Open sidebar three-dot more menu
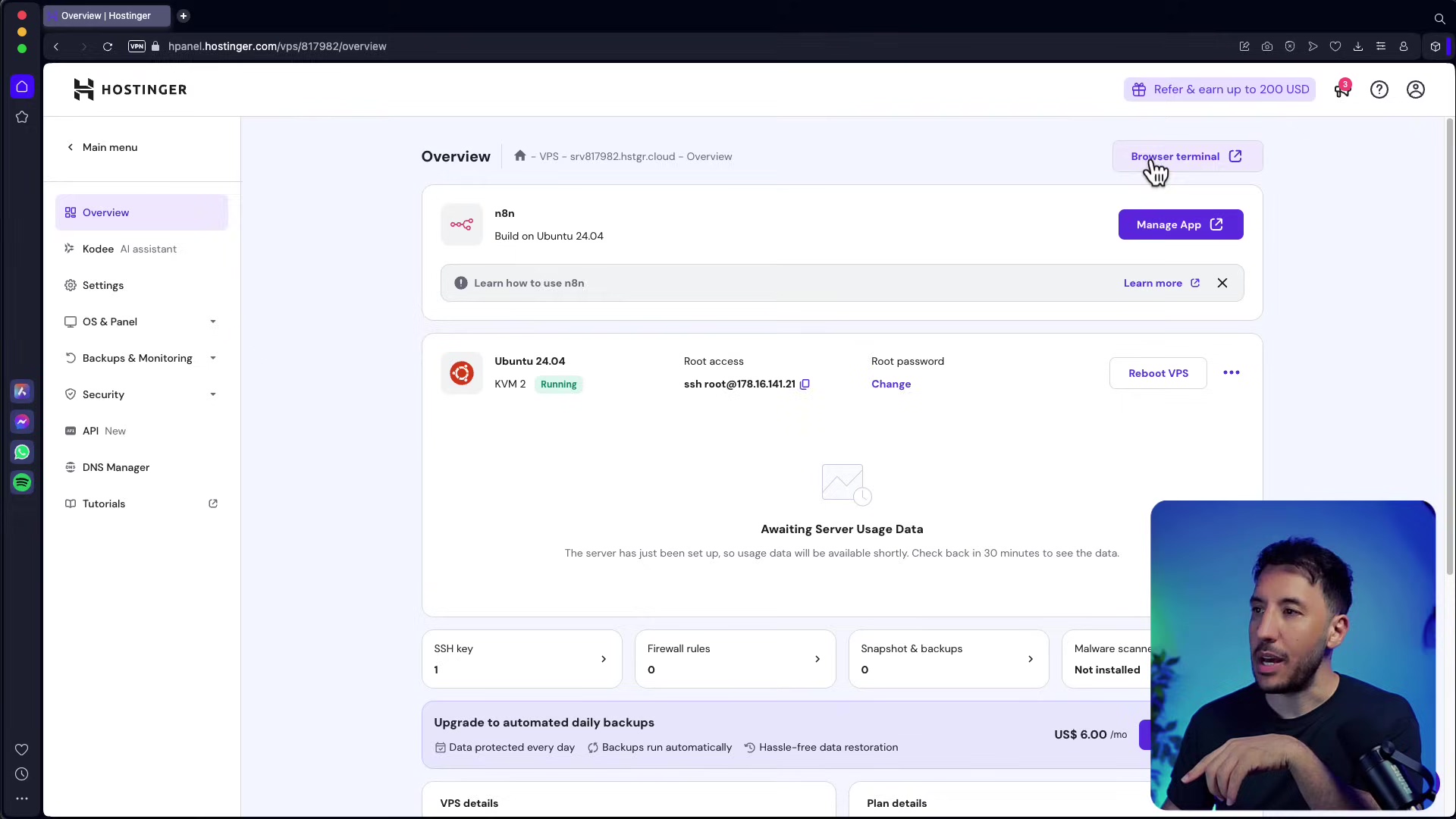This screenshot has width=1456, height=819. pos(22,799)
